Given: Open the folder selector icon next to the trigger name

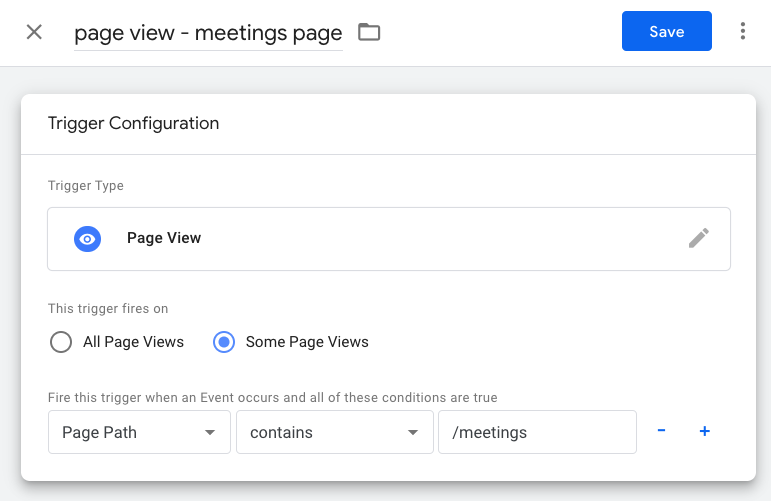Looking at the screenshot, I should tap(369, 32).
